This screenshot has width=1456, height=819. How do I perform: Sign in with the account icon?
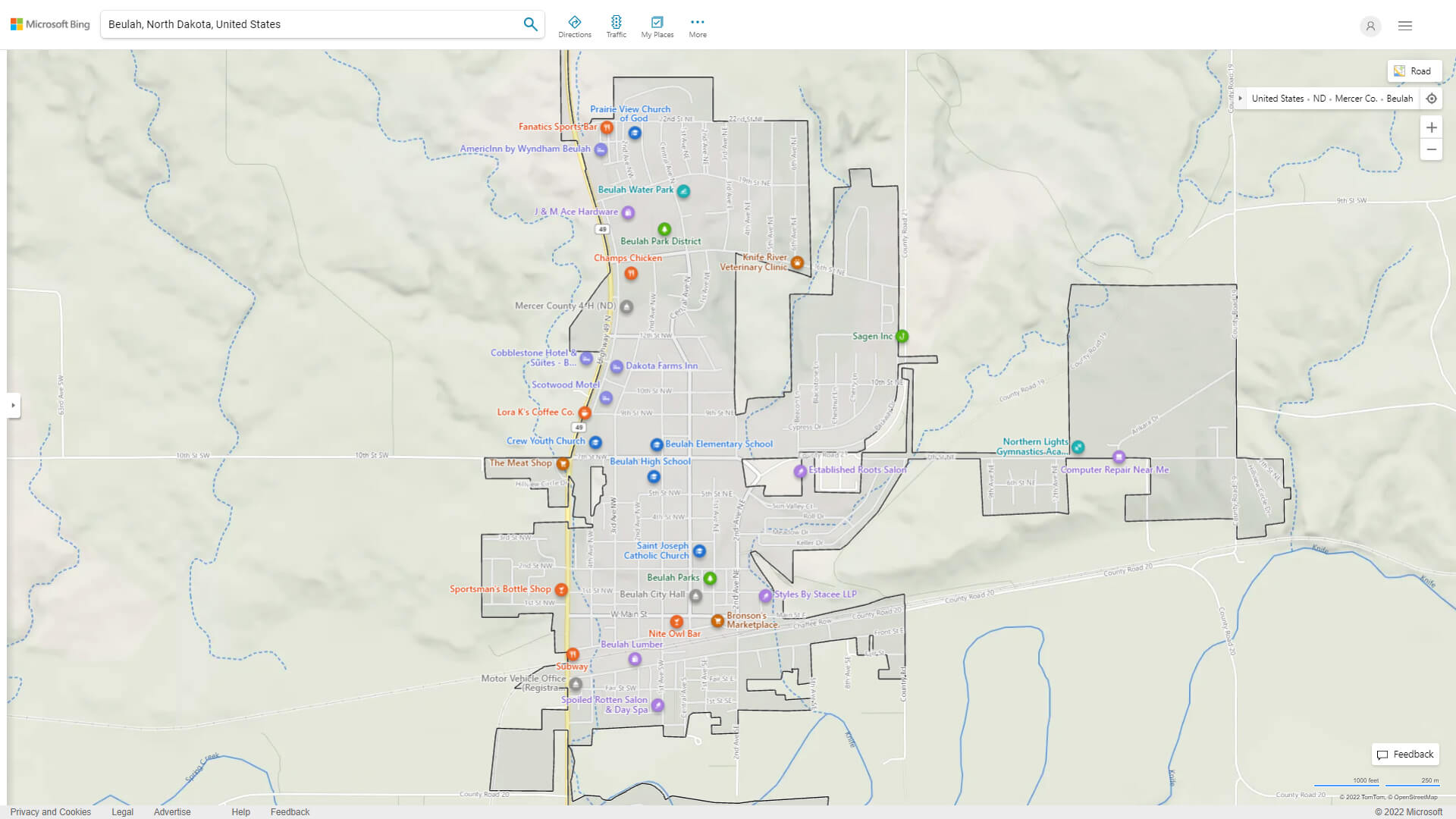(x=1370, y=26)
